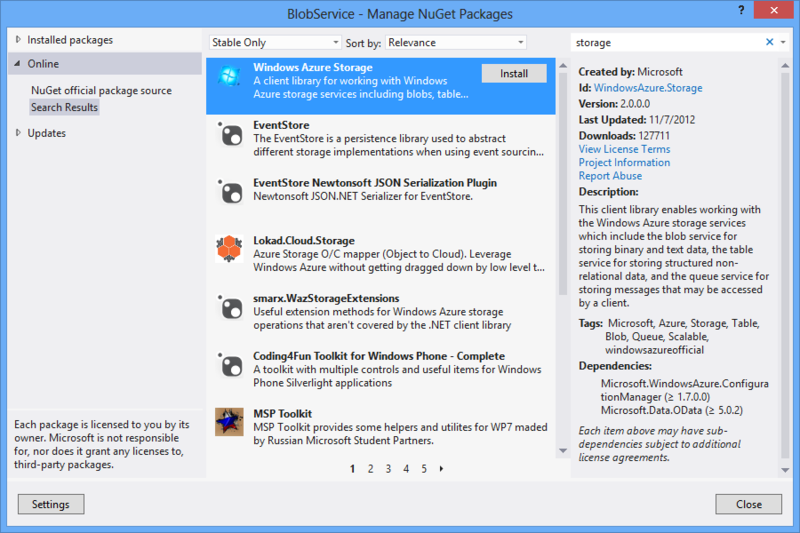Click the Report Abuse link
The image size is (800, 533).
[610, 175]
